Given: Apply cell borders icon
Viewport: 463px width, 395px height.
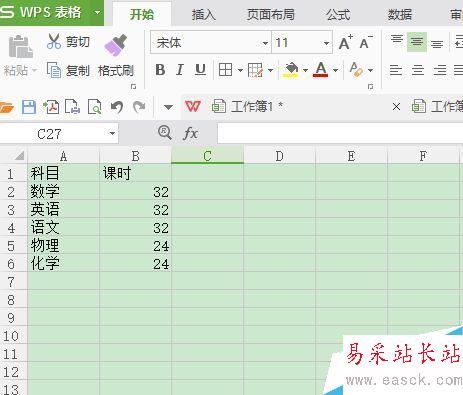Looking at the screenshot, I should 225,70.
